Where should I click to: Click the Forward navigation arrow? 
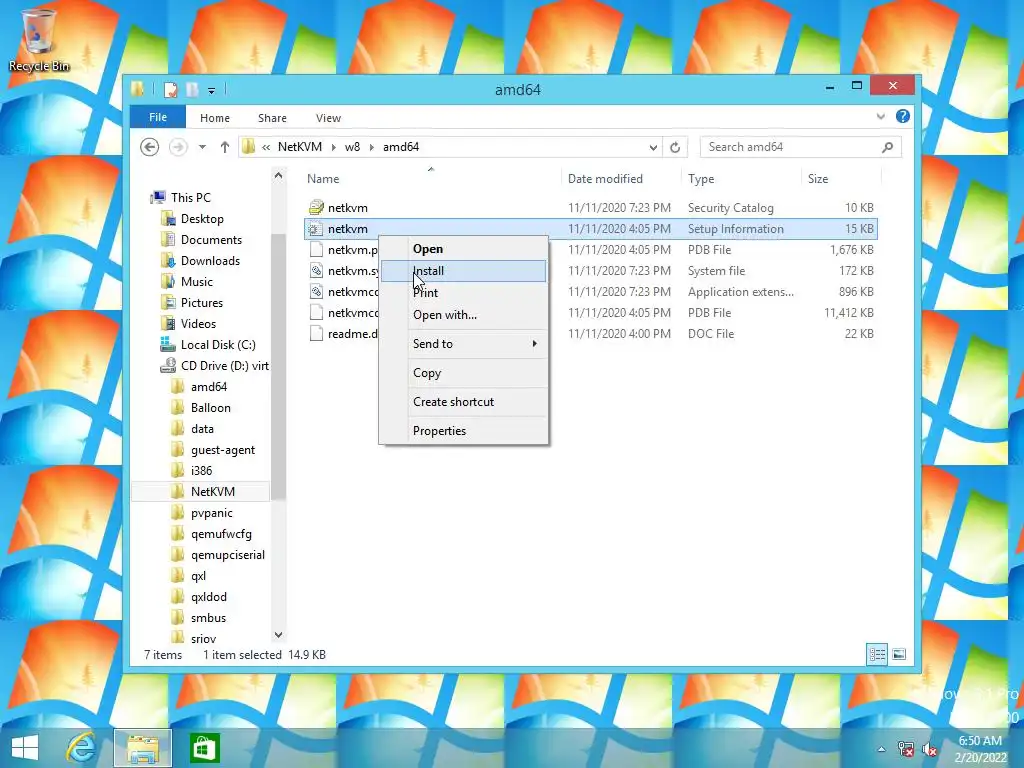[x=178, y=147]
